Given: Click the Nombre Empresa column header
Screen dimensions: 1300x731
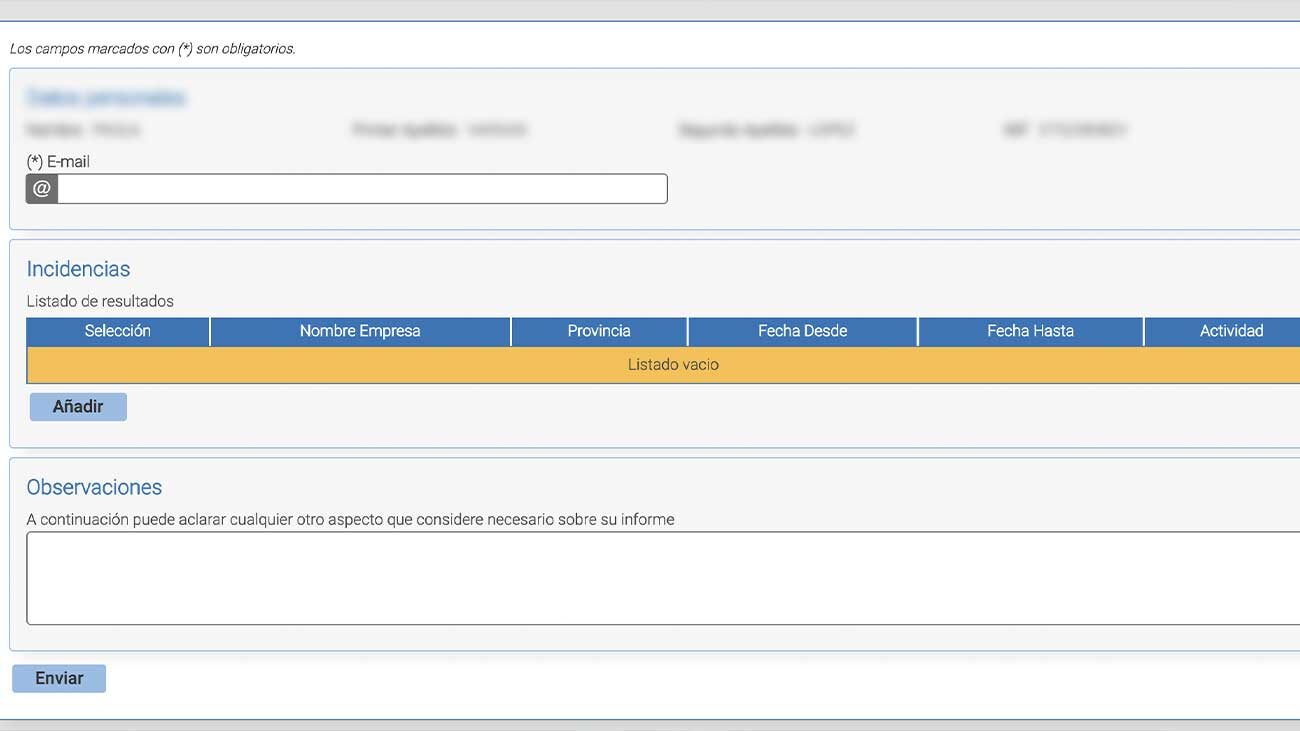Looking at the screenshot, I should (360, 330).
